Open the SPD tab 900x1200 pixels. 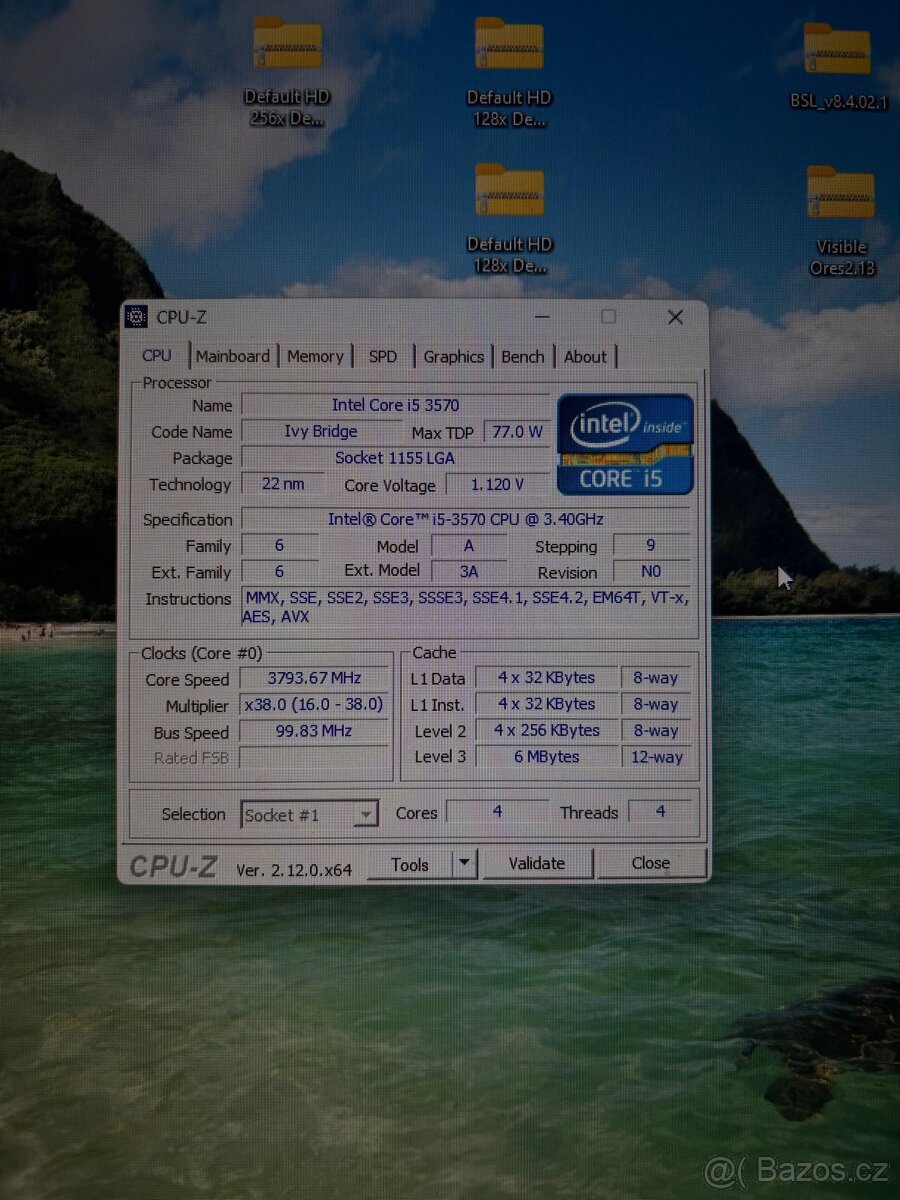tap(383, 356)
